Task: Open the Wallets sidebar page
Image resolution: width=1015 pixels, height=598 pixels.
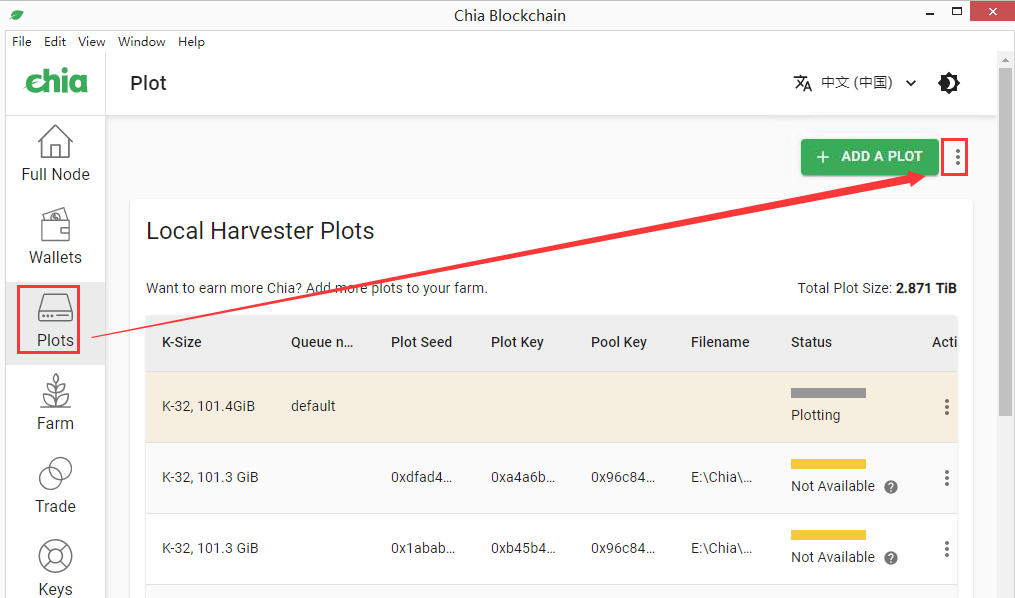Action: point(55,236)
